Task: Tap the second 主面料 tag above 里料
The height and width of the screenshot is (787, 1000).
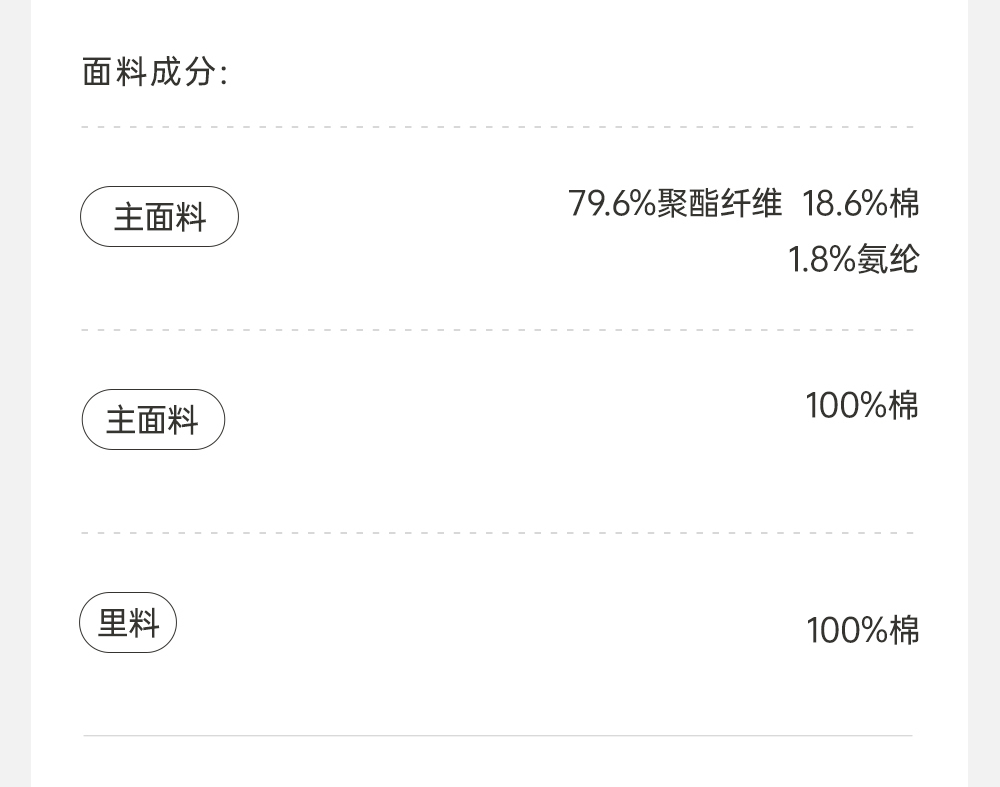Action: (153, 420)
